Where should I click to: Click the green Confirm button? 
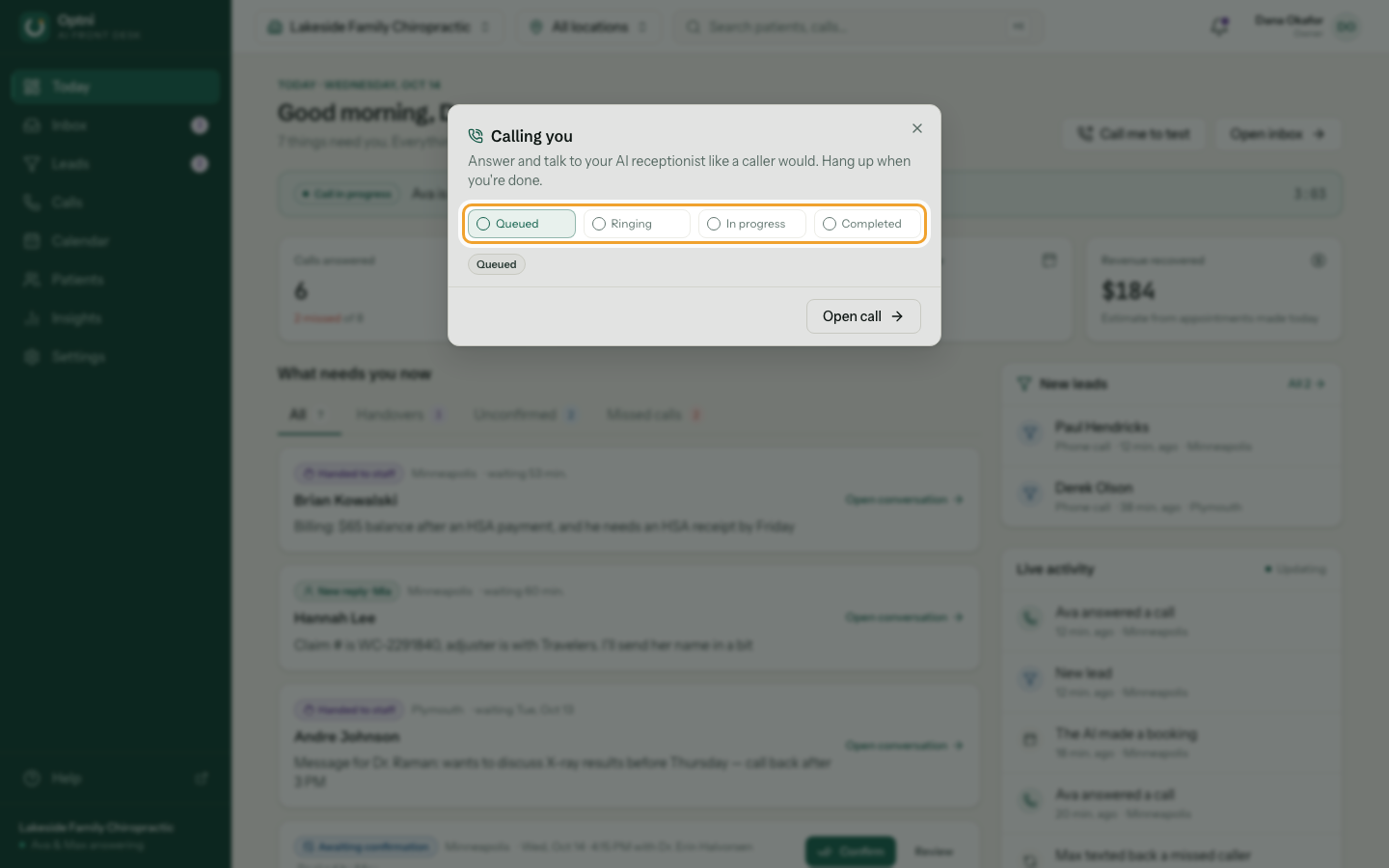(851, 851)
